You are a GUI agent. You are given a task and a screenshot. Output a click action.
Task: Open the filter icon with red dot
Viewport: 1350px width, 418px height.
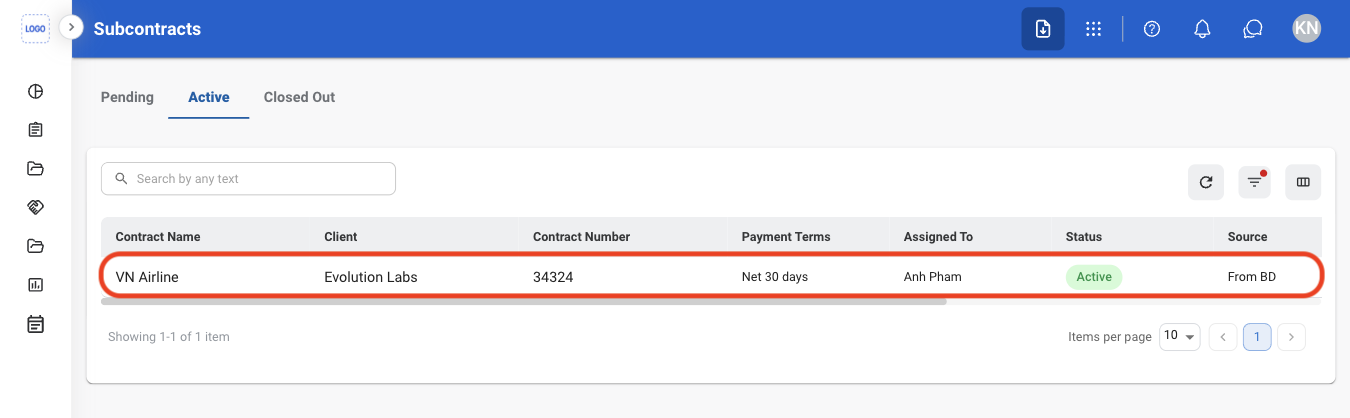coord(1254,182)
